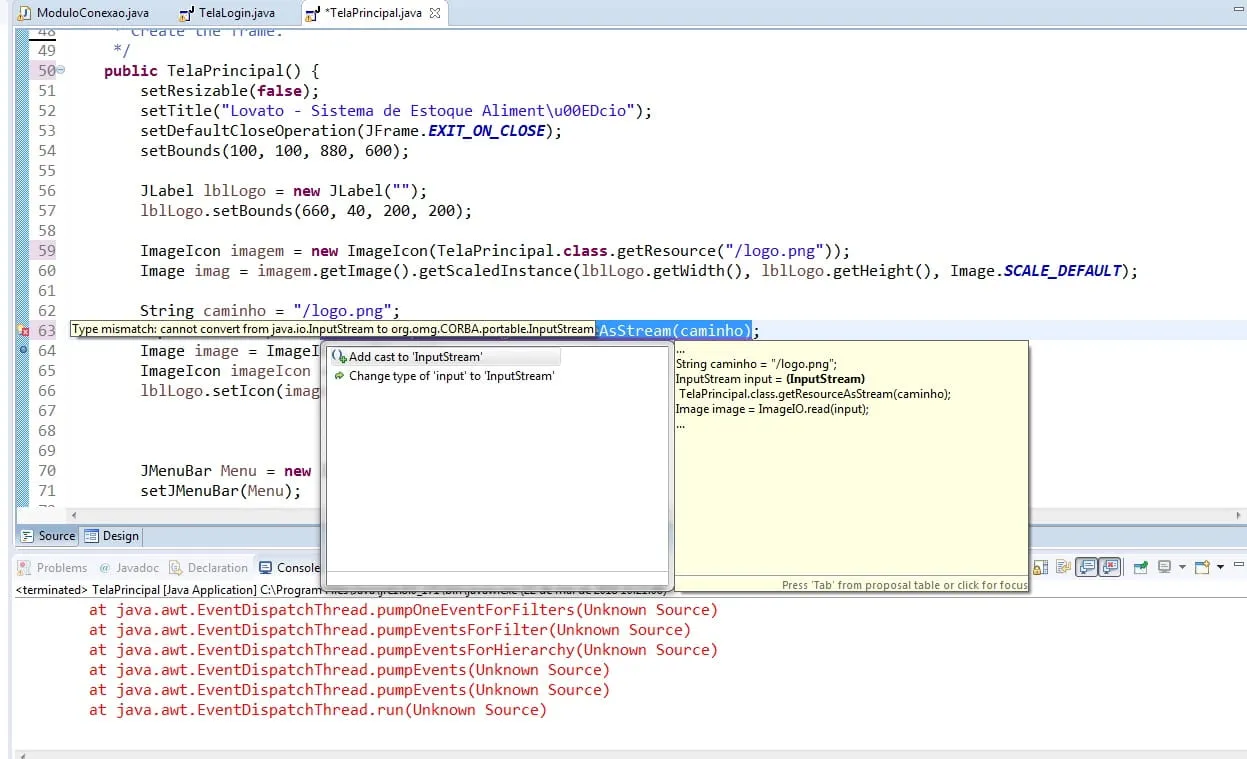
Task: Open the Declaration view tab
Action: click(209, 567)
